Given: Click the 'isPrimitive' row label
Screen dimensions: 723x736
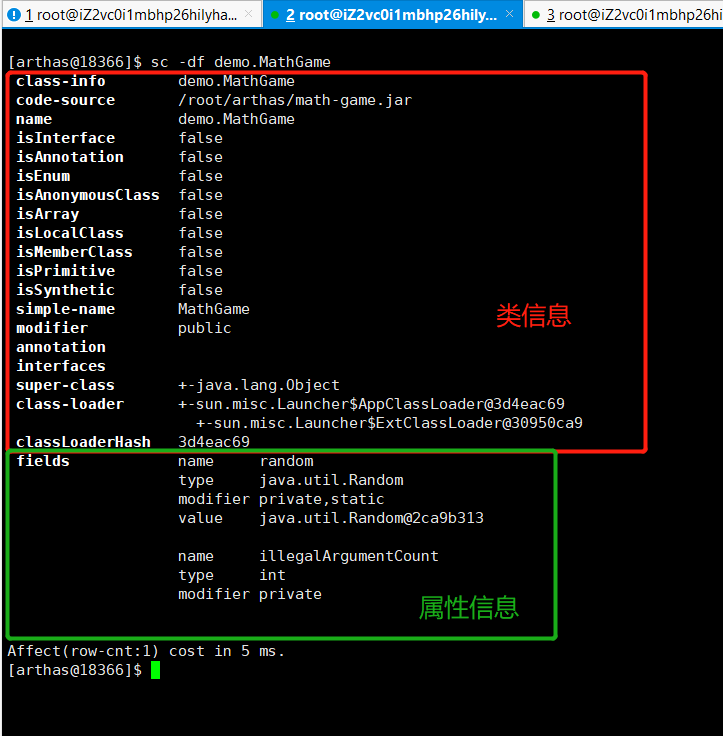Looking at the screenshot, I should click(x=66, y=271).
